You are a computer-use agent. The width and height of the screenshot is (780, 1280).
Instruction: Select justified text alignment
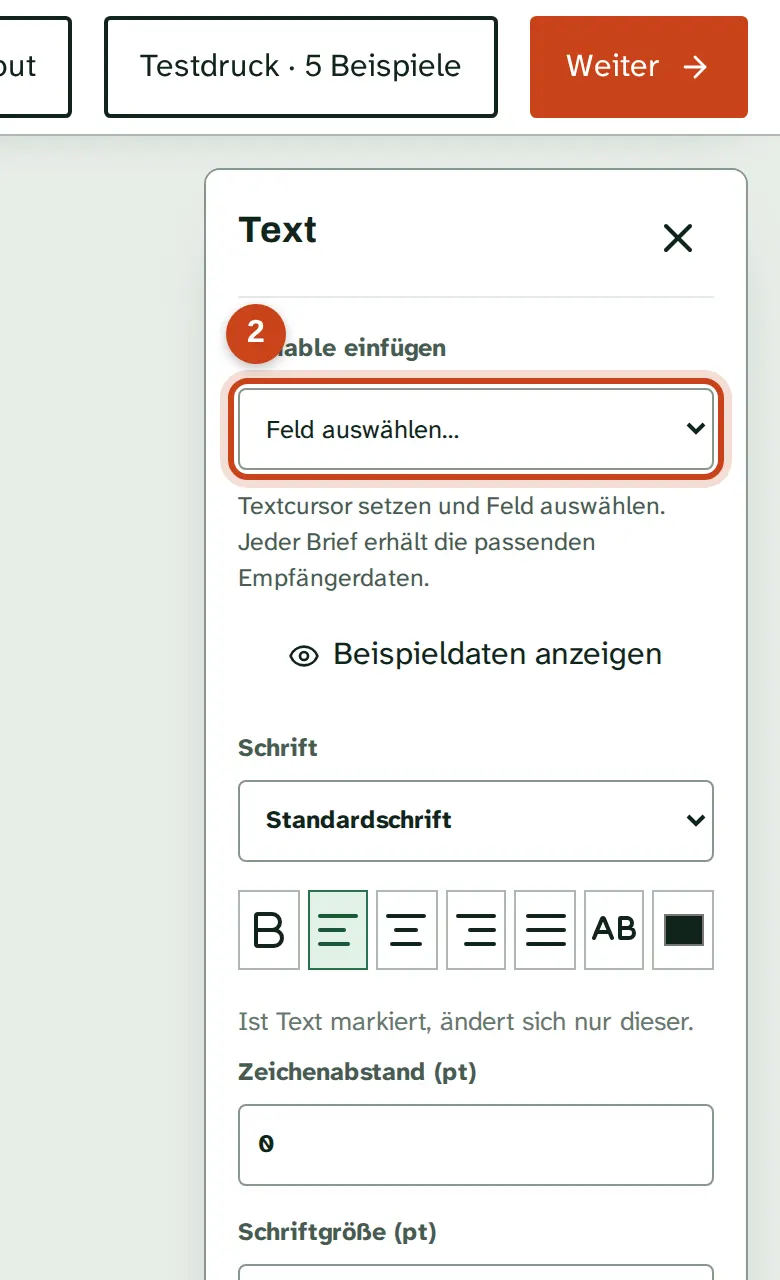click(545, 930)
